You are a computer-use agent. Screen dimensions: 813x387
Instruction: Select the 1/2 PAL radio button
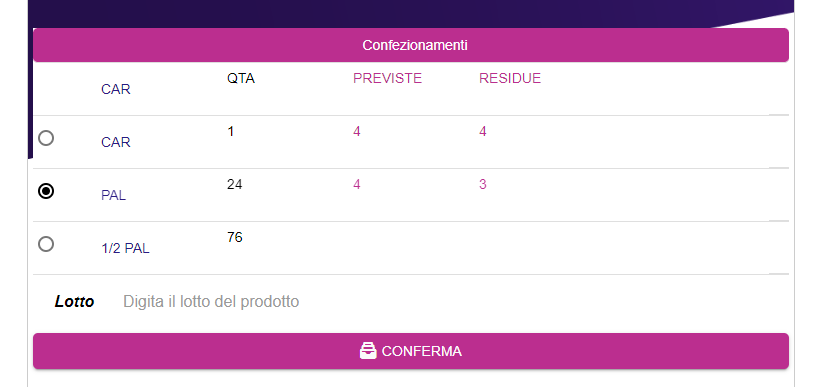(x=46, y=244)
